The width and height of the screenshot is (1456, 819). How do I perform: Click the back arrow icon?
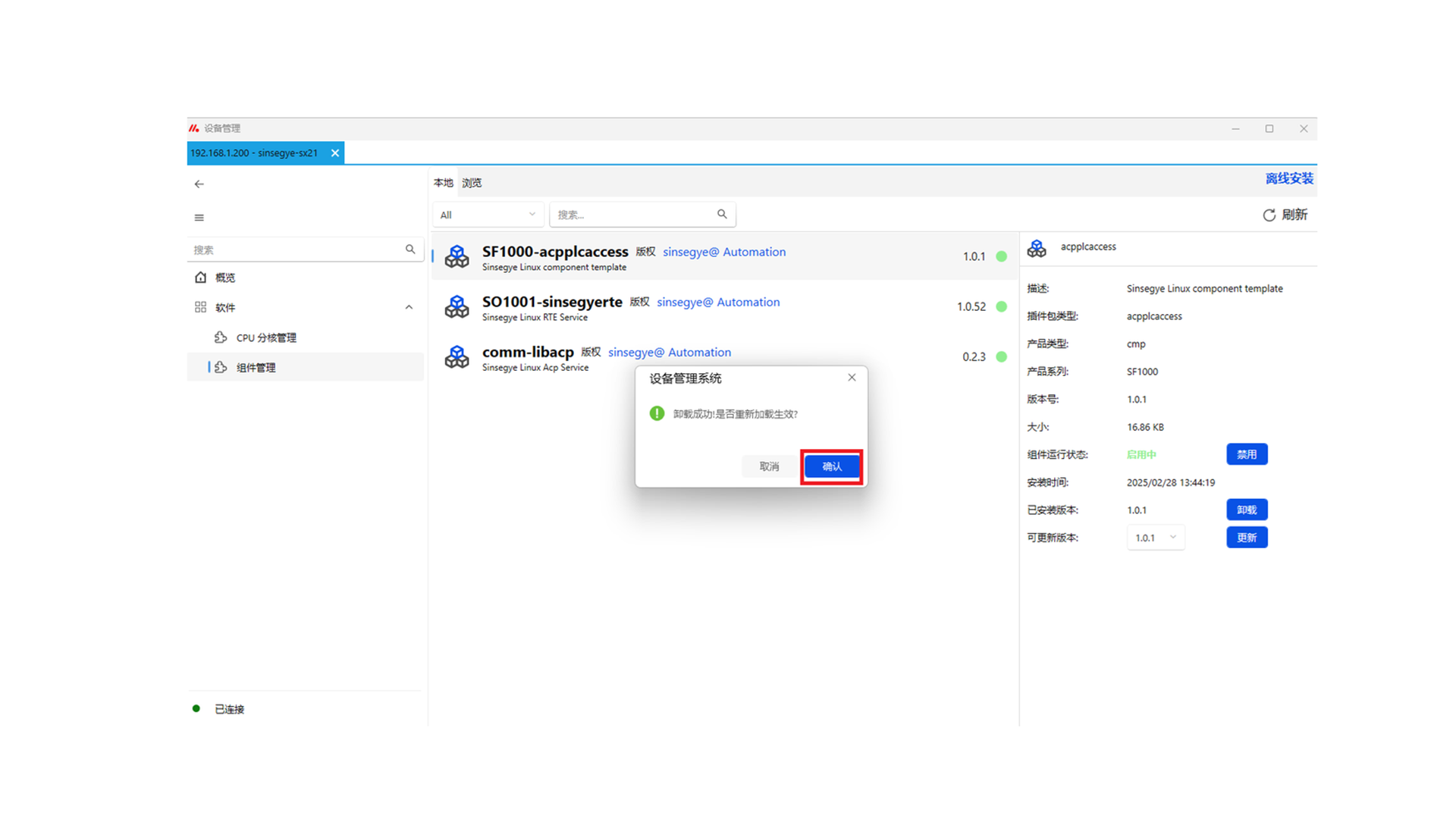point(199,184)
